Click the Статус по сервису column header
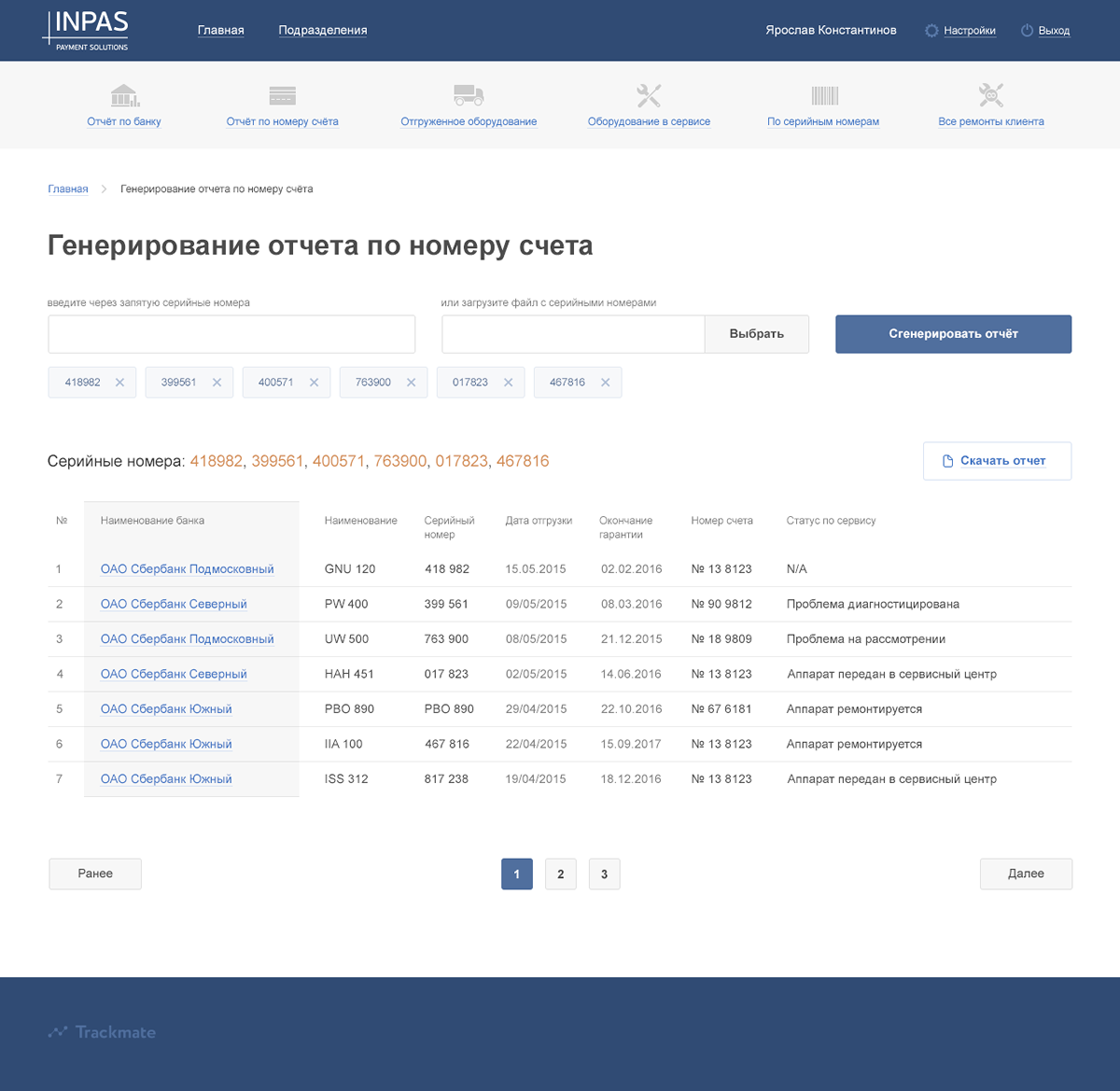 (831, 521)
